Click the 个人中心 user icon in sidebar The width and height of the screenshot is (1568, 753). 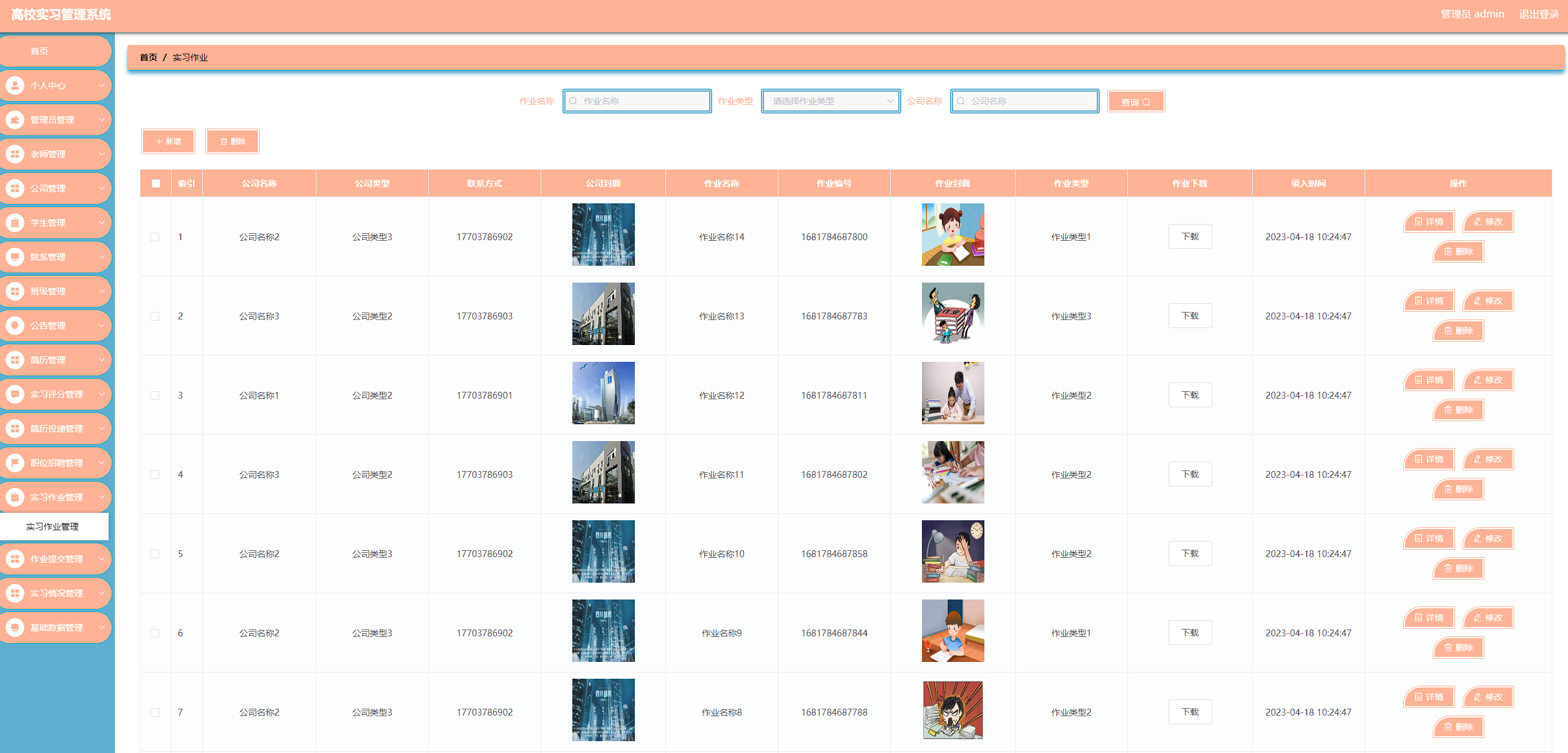(x=15, y=85)
